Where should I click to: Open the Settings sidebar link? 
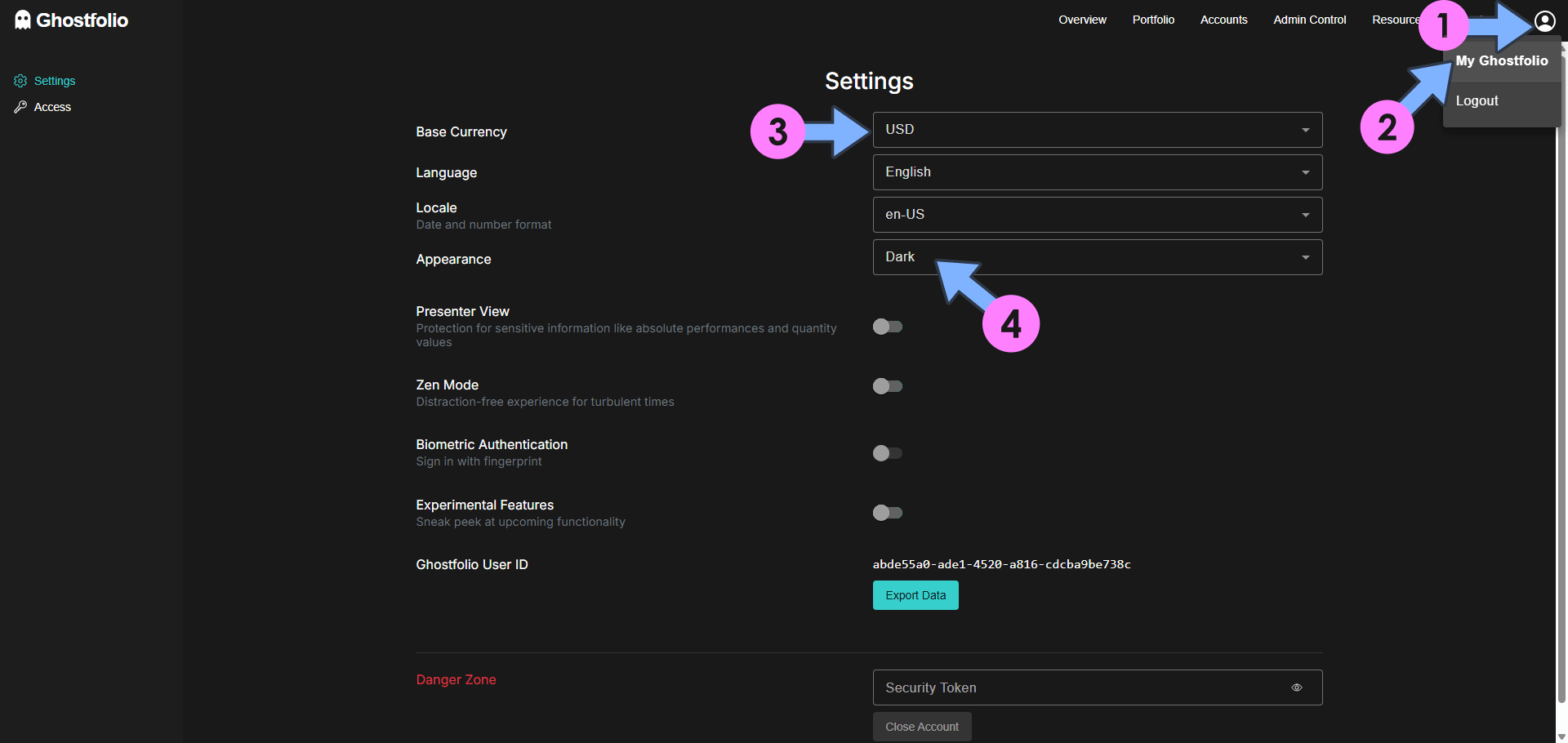(x=55, y=81)
